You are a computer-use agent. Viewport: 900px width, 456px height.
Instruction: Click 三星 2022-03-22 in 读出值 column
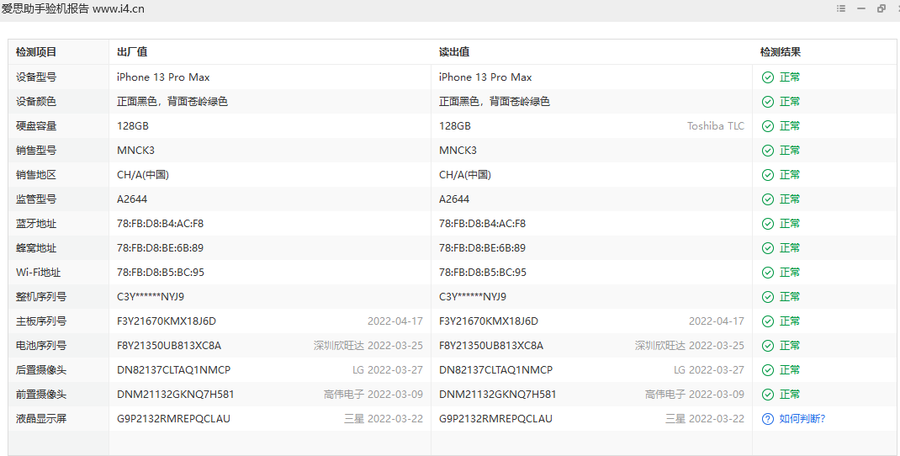click(x=705, y=419)
